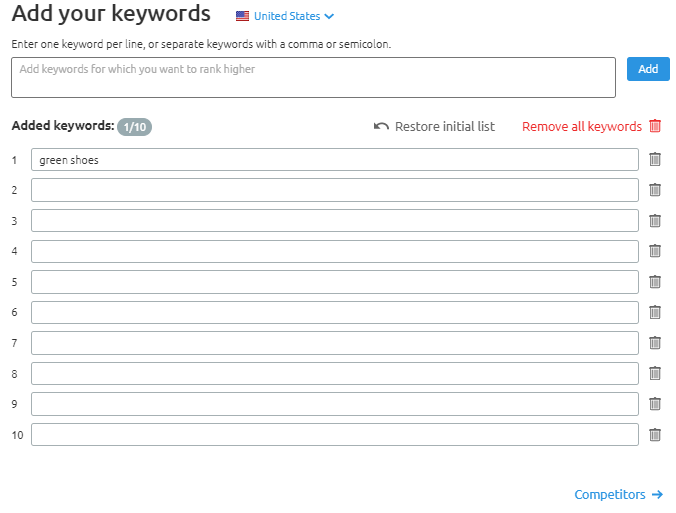Remove keyword row 4 via trash icon
Screen dimensions: 676x513
point(654,251)
